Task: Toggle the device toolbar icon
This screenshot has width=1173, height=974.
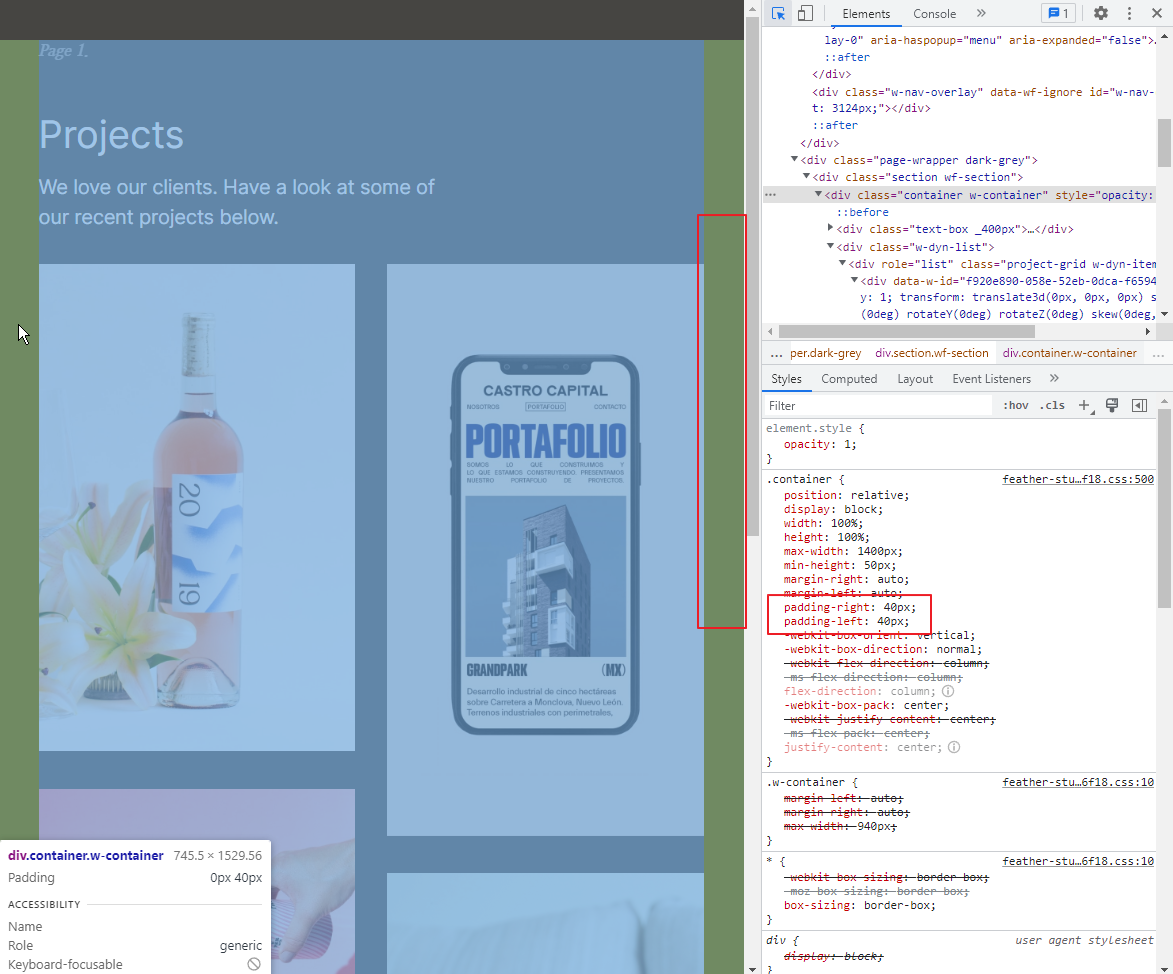Action: [x=805, y=13]
